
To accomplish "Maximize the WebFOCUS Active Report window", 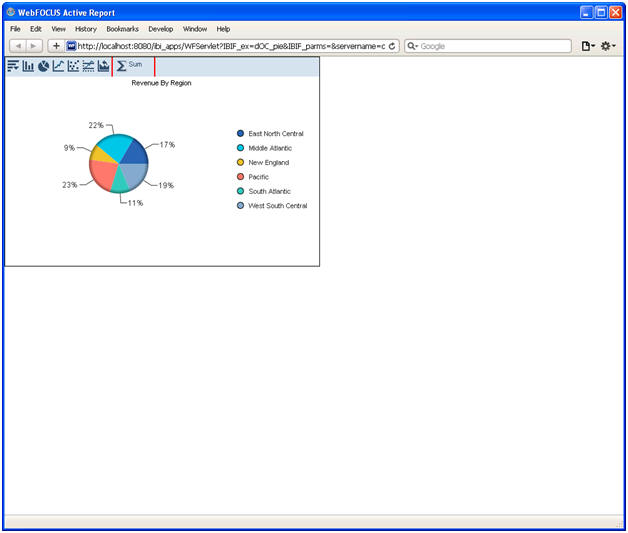I will click(x=601, y=12).
